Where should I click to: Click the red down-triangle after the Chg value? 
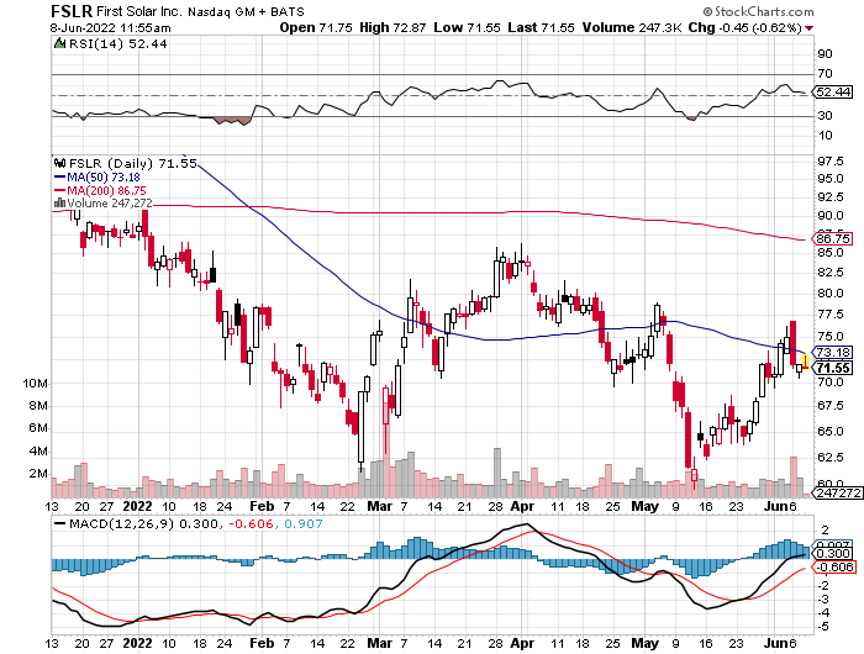[x=809, y=28]
